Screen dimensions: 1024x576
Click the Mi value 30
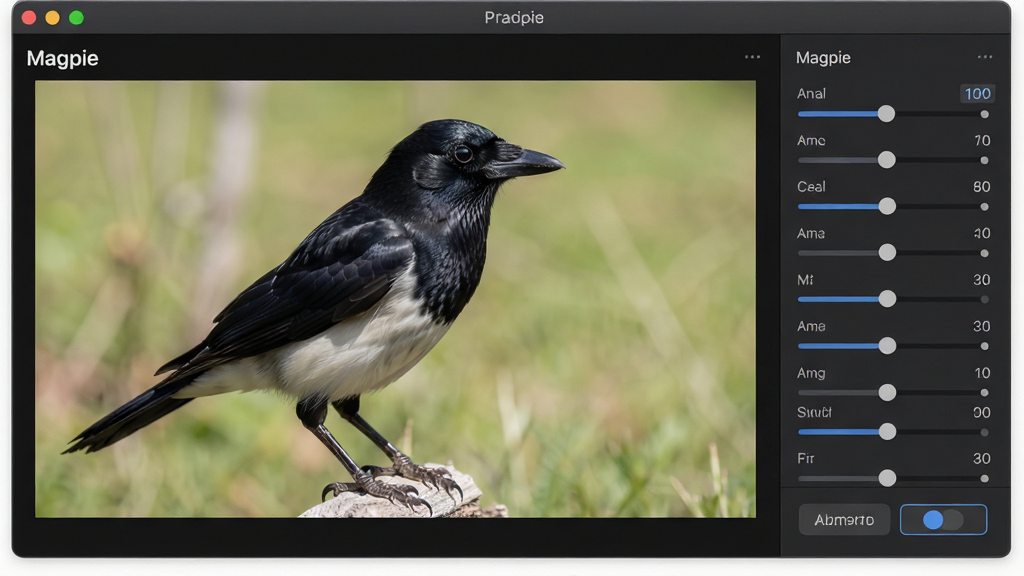click(x=982, y=280)
